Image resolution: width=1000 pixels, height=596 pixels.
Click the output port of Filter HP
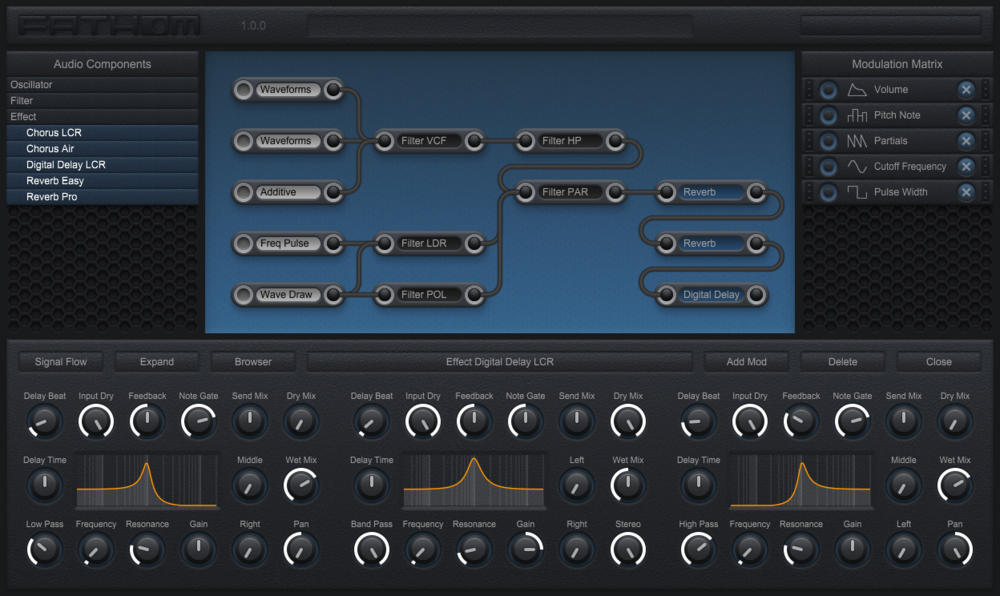click(615, 141)
